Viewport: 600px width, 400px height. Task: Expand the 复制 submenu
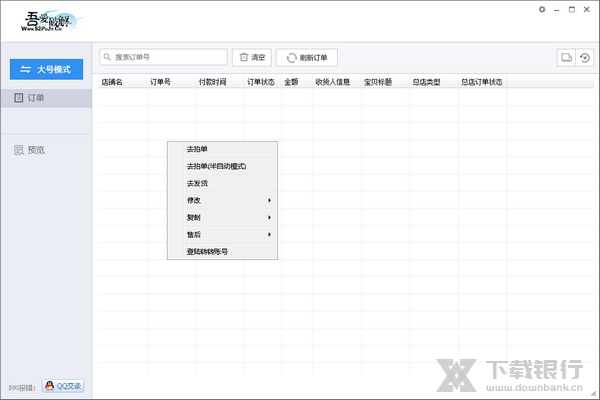click(x=222, y=217)
